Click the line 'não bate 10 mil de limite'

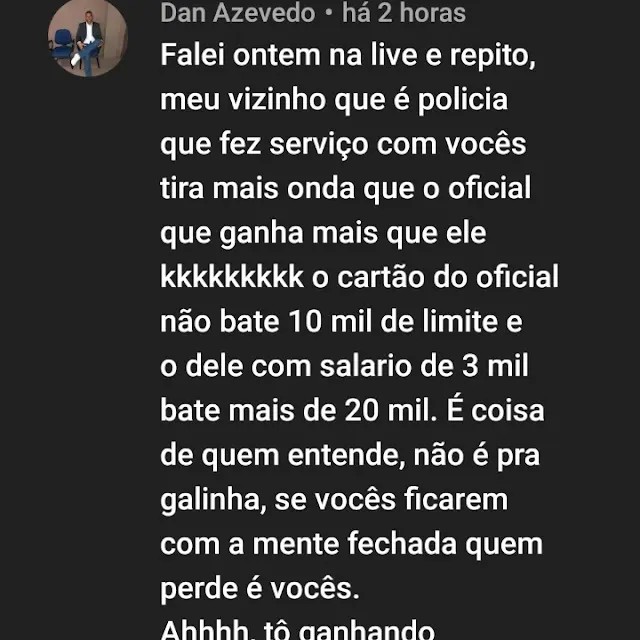(x=341, y=322)
